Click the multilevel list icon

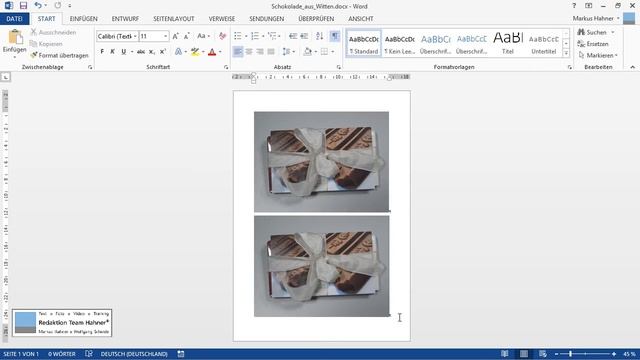point(272,36)
